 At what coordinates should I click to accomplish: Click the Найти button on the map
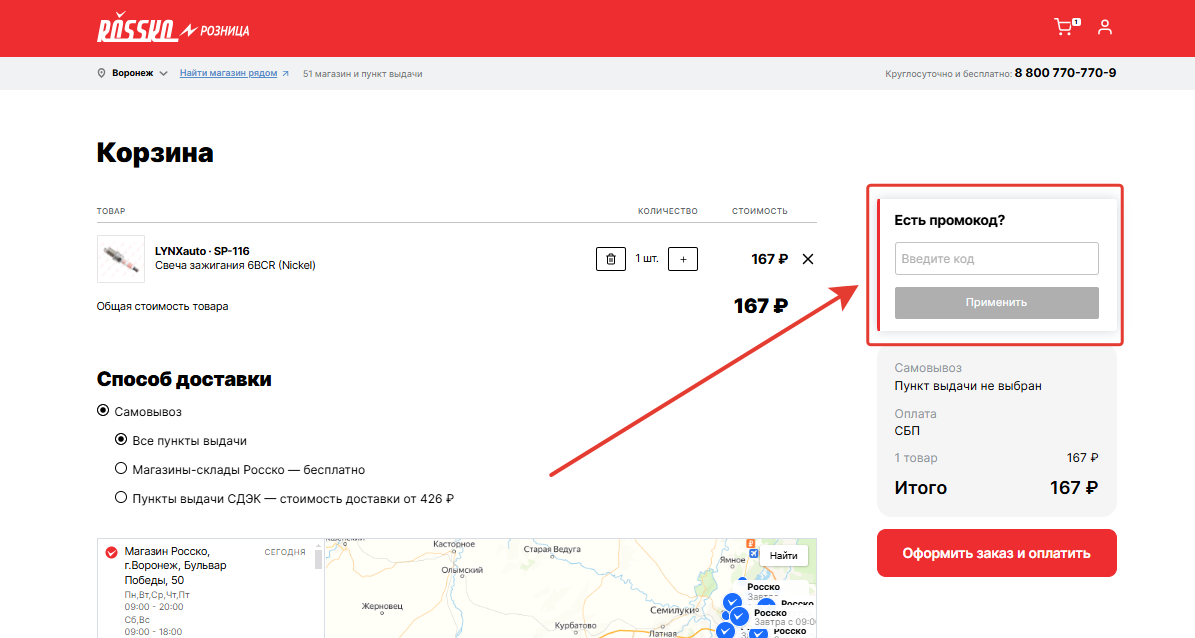pyautogui.click(x=783, y=556)
